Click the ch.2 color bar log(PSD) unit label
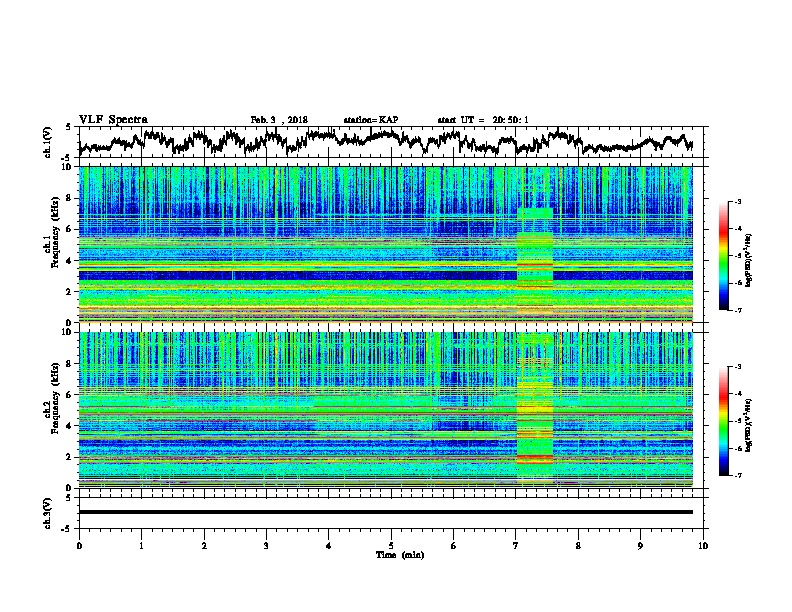 [749, 425]
